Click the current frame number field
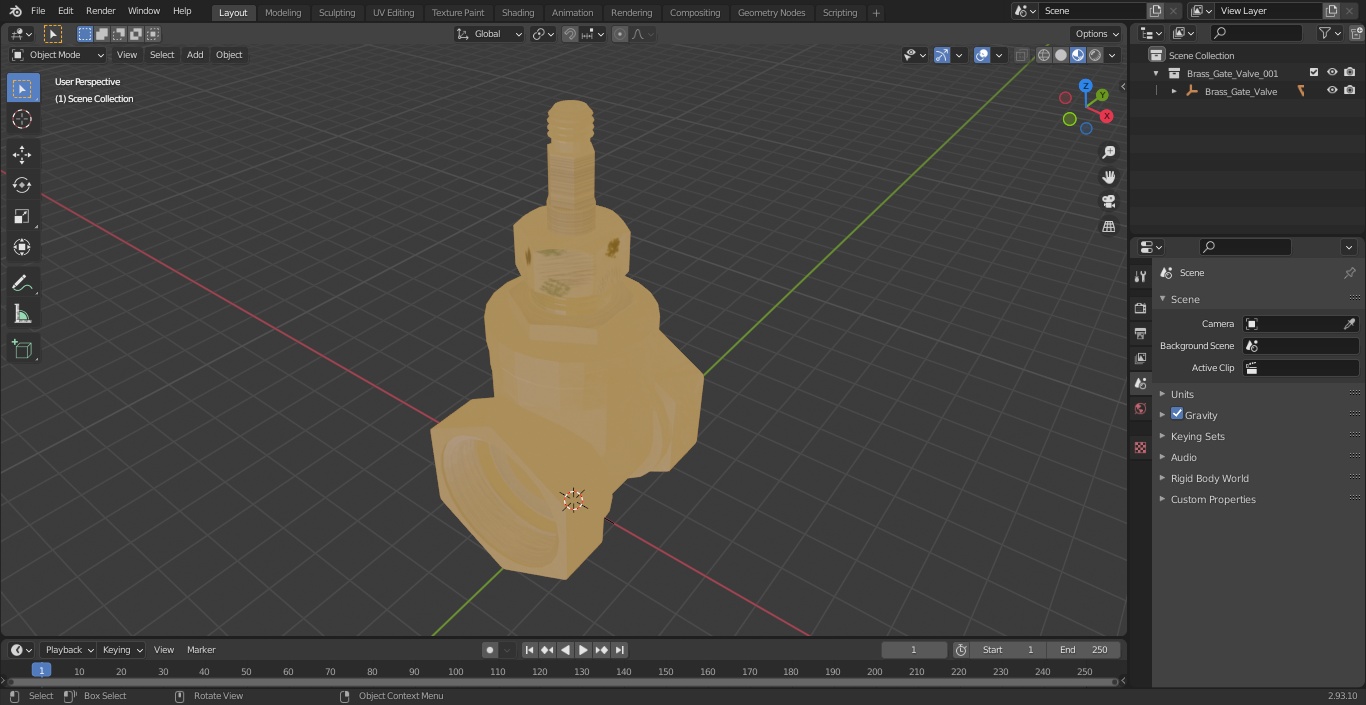The width and height of the screenshot is (1366, 705). 914,650
